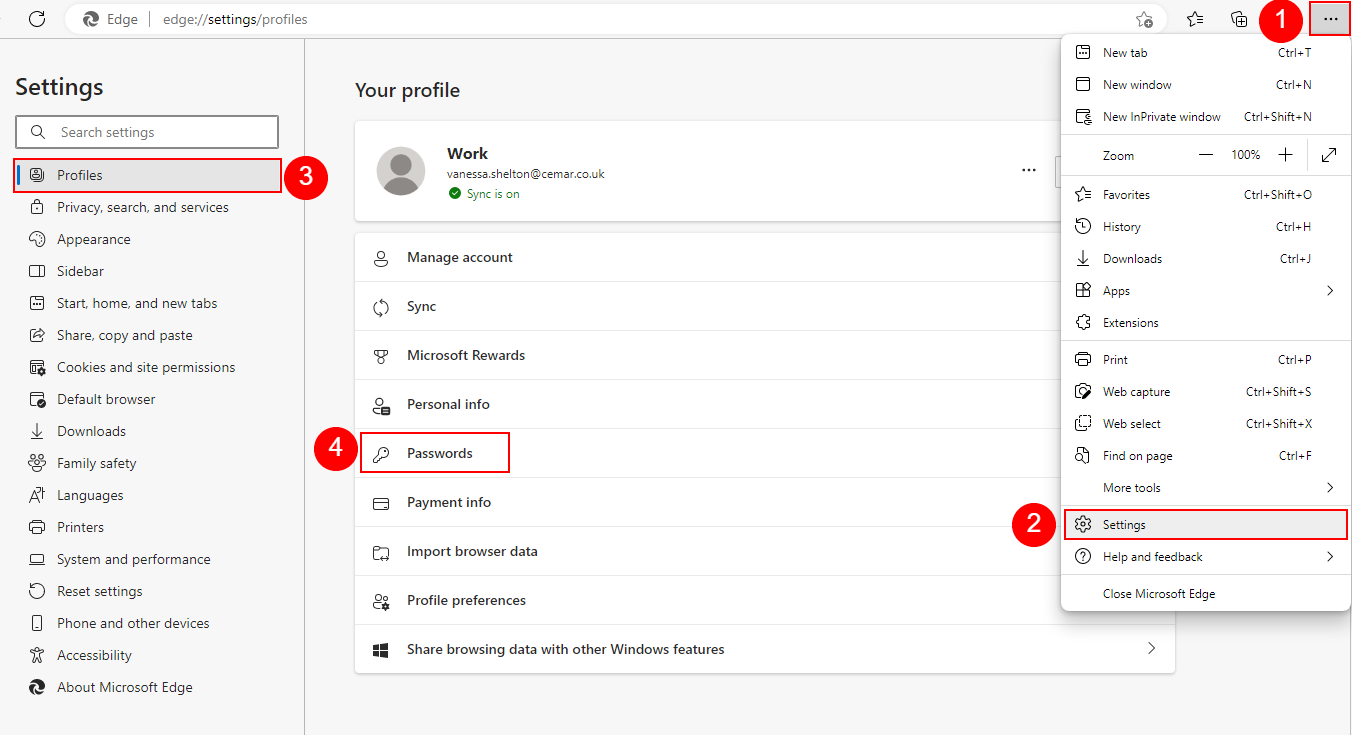Image resolution: width=1352 pixels, height=735 pixels.
Task: Click the profile avatar picture
Action: coord(401,171)
